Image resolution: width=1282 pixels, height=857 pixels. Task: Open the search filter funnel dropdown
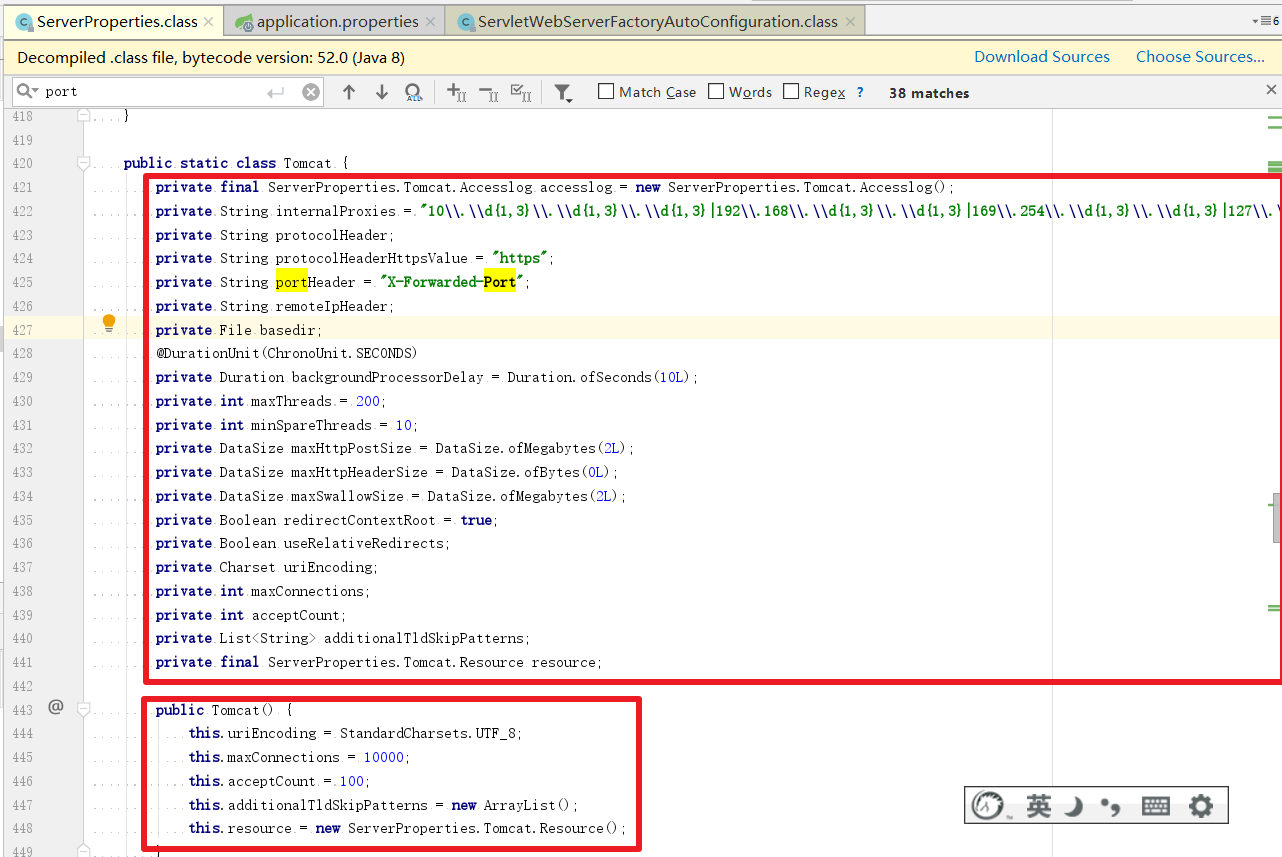click(563, 93)
